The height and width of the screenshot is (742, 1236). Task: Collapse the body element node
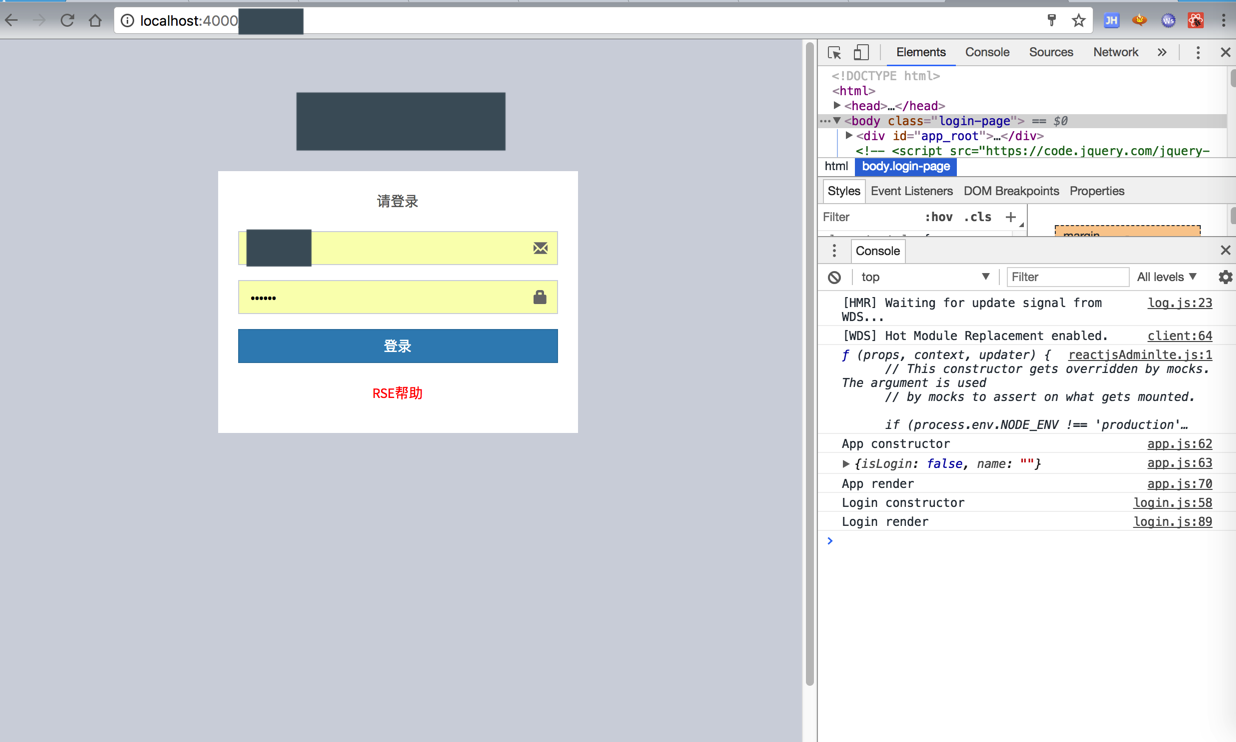tap(837, 121)
